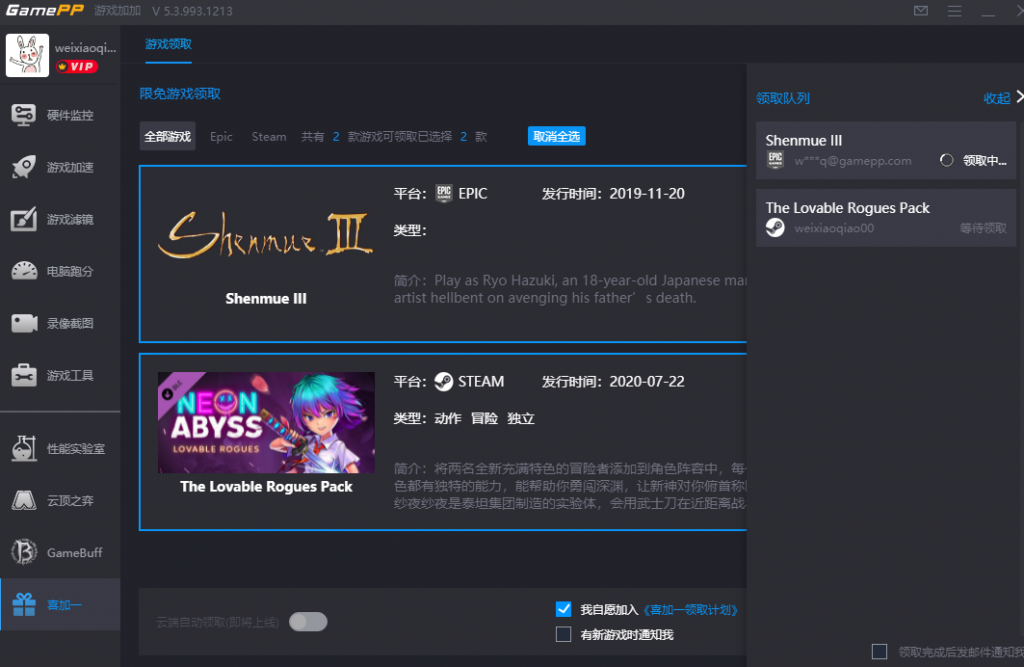
Task: Open the 电脑跑分 menu label
Action: pos(70,272)
